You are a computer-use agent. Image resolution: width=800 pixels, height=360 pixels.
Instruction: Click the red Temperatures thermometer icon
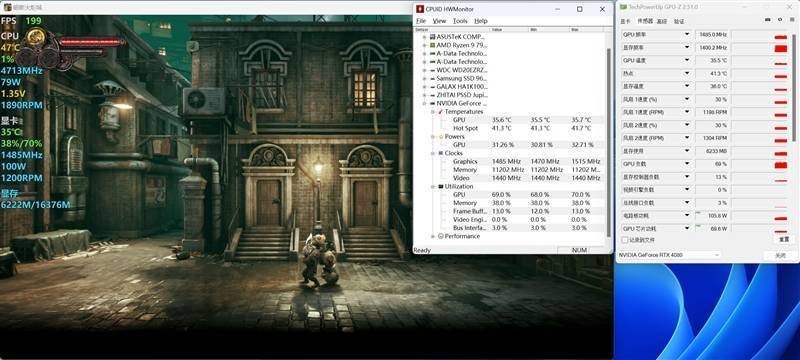click(441, 111)
